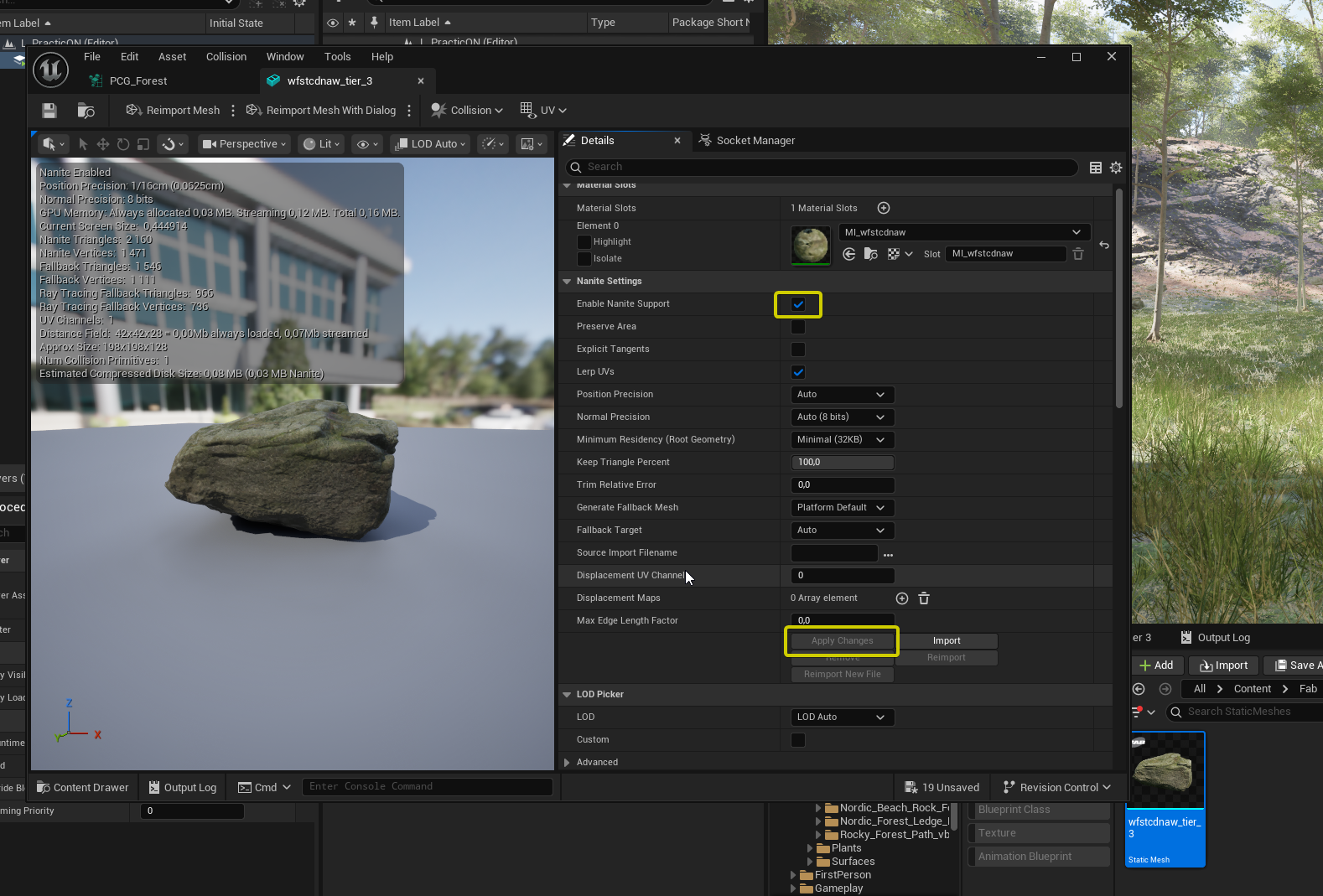This screenshot has width=1323, height=896.
Task: Add a new material slot with plus icon
Action: [x=884, y=208]
